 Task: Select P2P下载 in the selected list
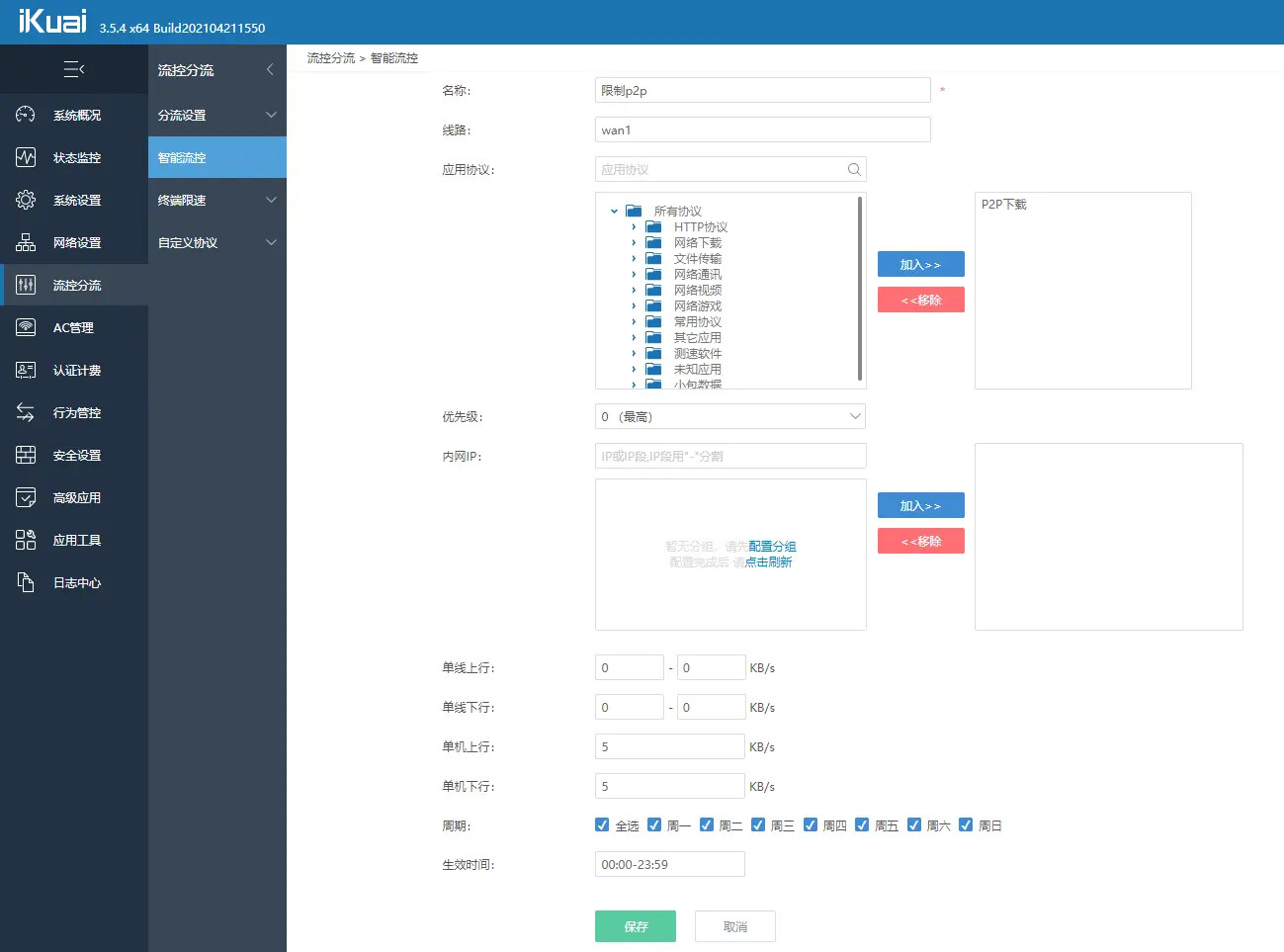pyautogui.click(x=1004, y=204)
